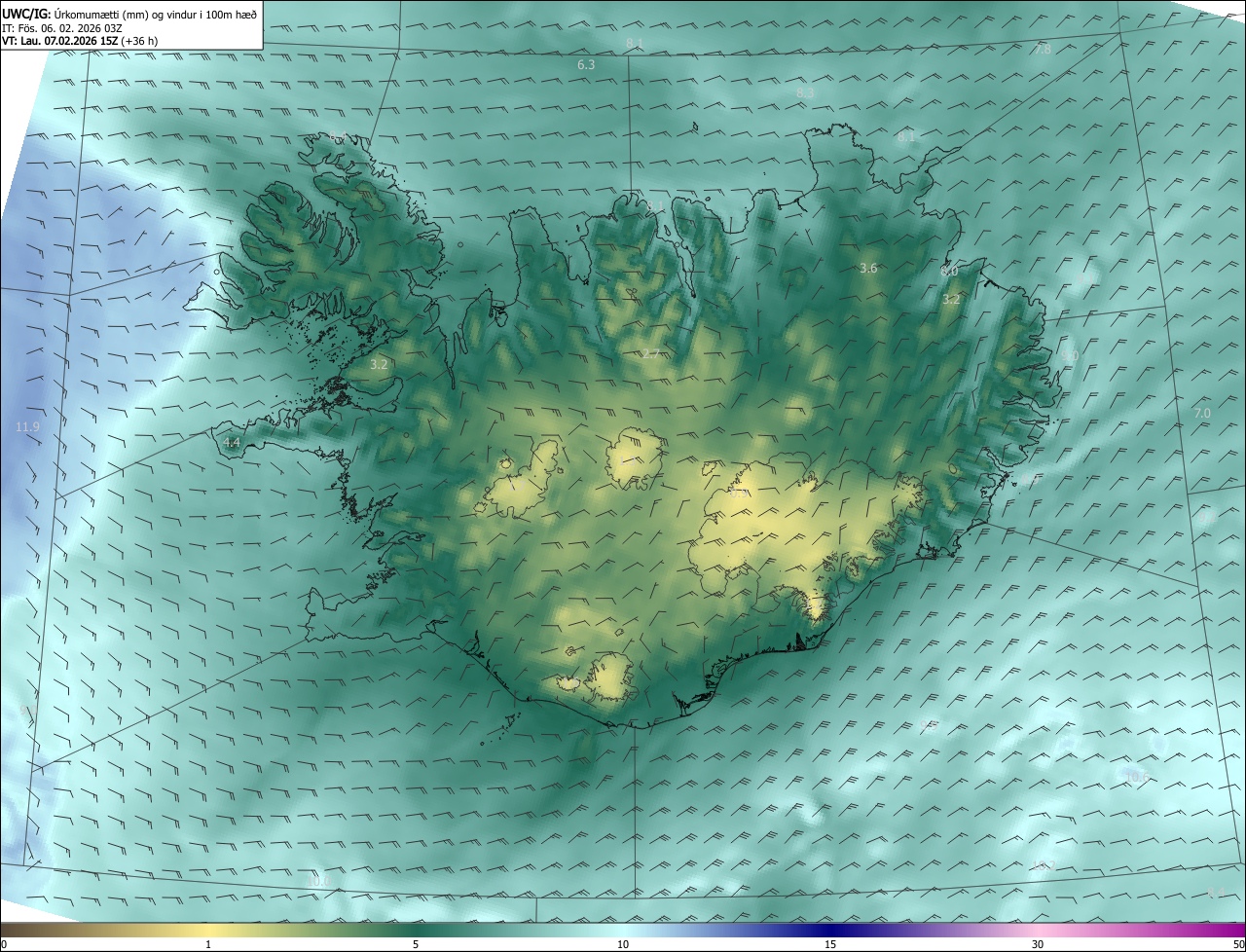
Task: Click the 3.6 value label on the map
Action: click(x=869, y=268)
